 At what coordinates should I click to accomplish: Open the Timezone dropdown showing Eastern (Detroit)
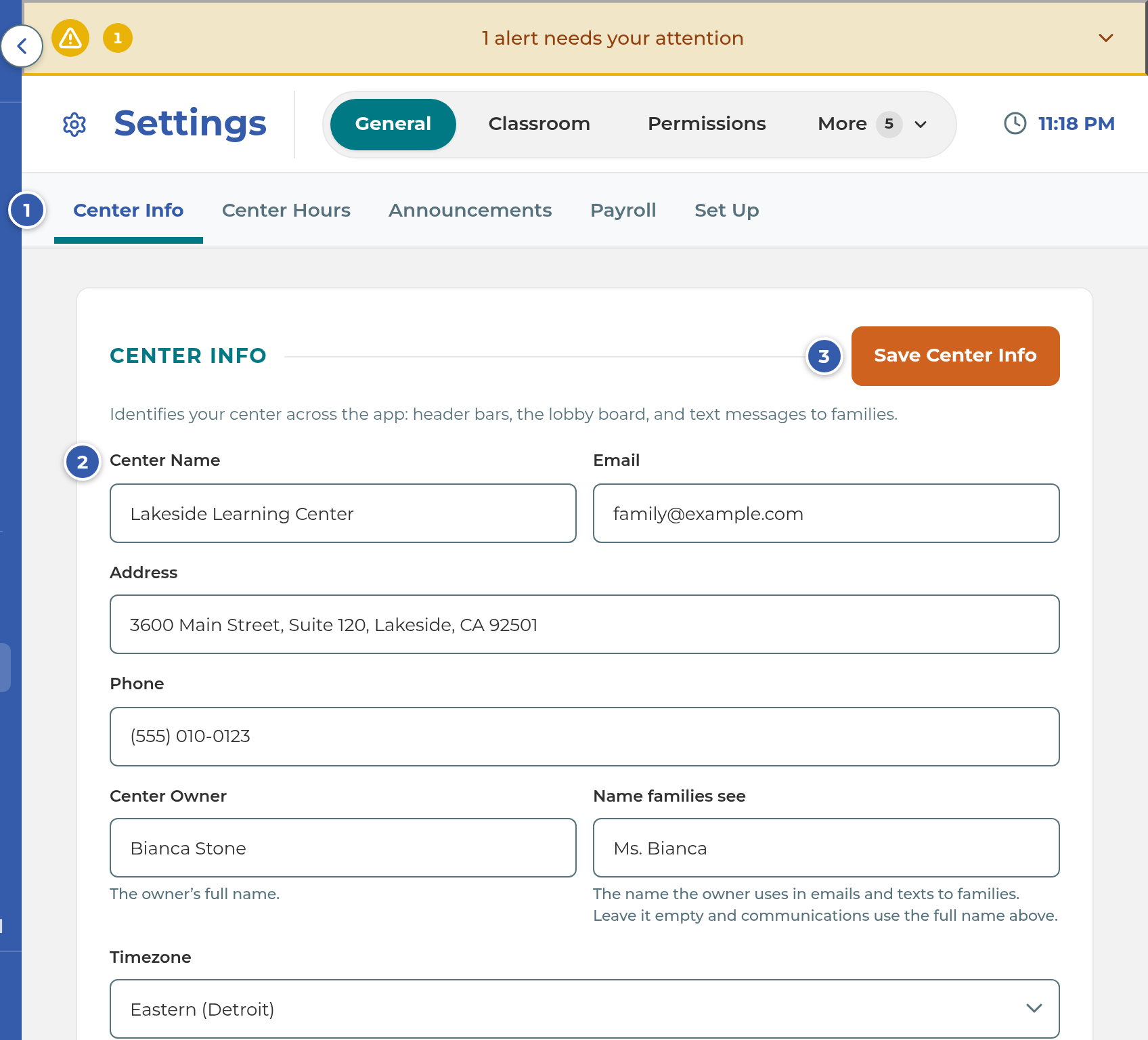(x=585, y=1009)
